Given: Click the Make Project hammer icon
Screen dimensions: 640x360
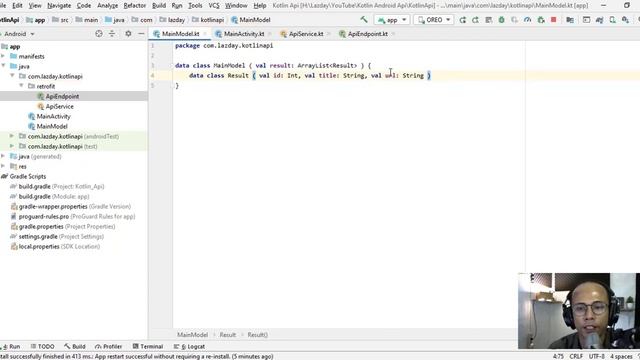Looking at the screenshot, I should click(x=364, y=20).
